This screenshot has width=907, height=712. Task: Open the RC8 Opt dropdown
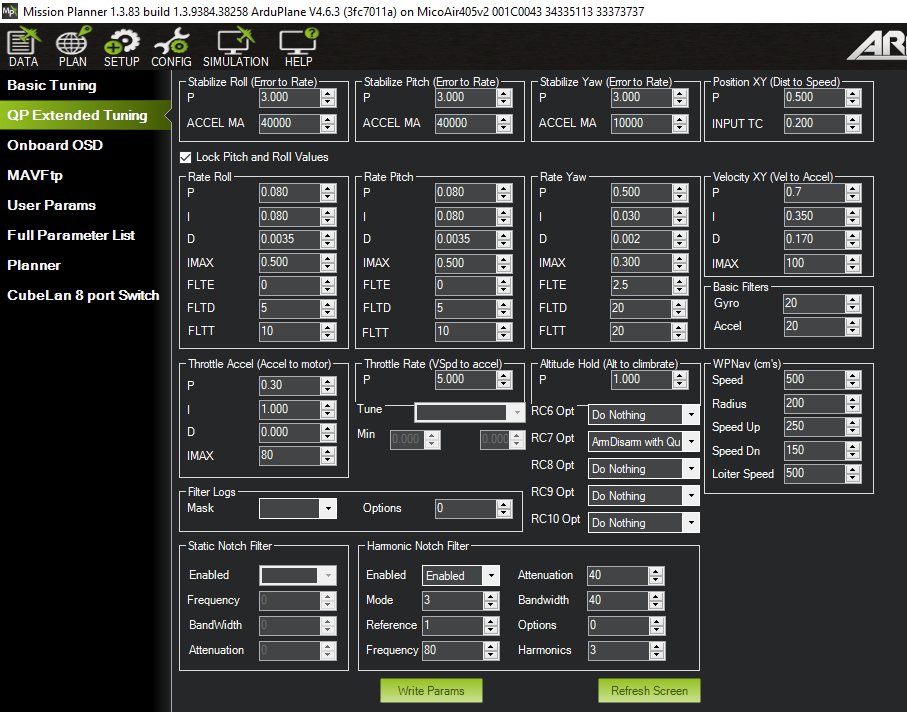643,468
